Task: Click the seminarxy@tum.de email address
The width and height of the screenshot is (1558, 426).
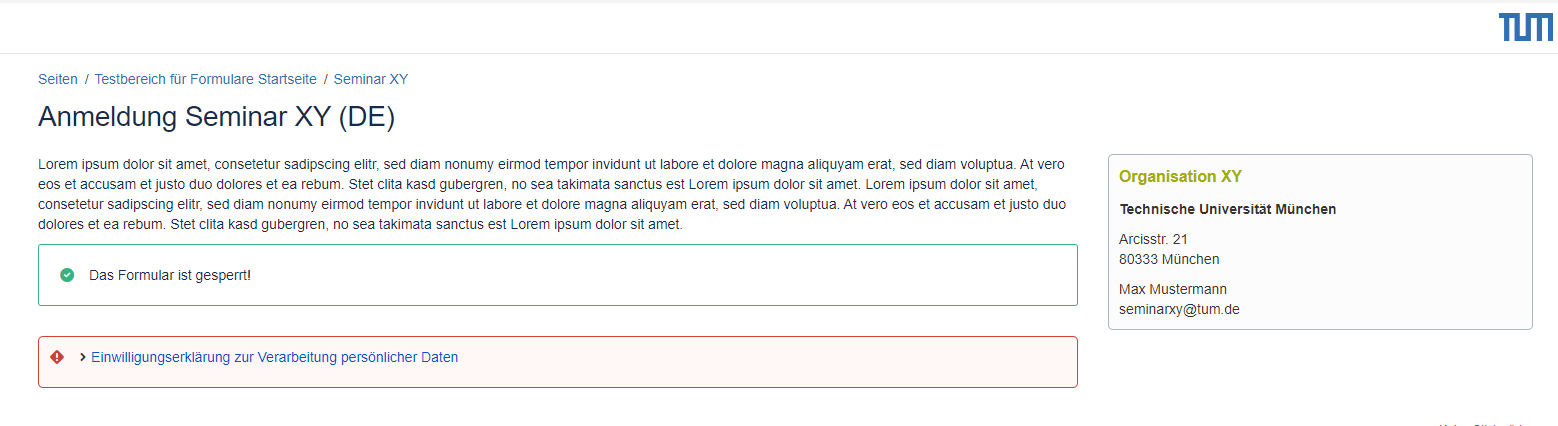Action: [1179, 309]
